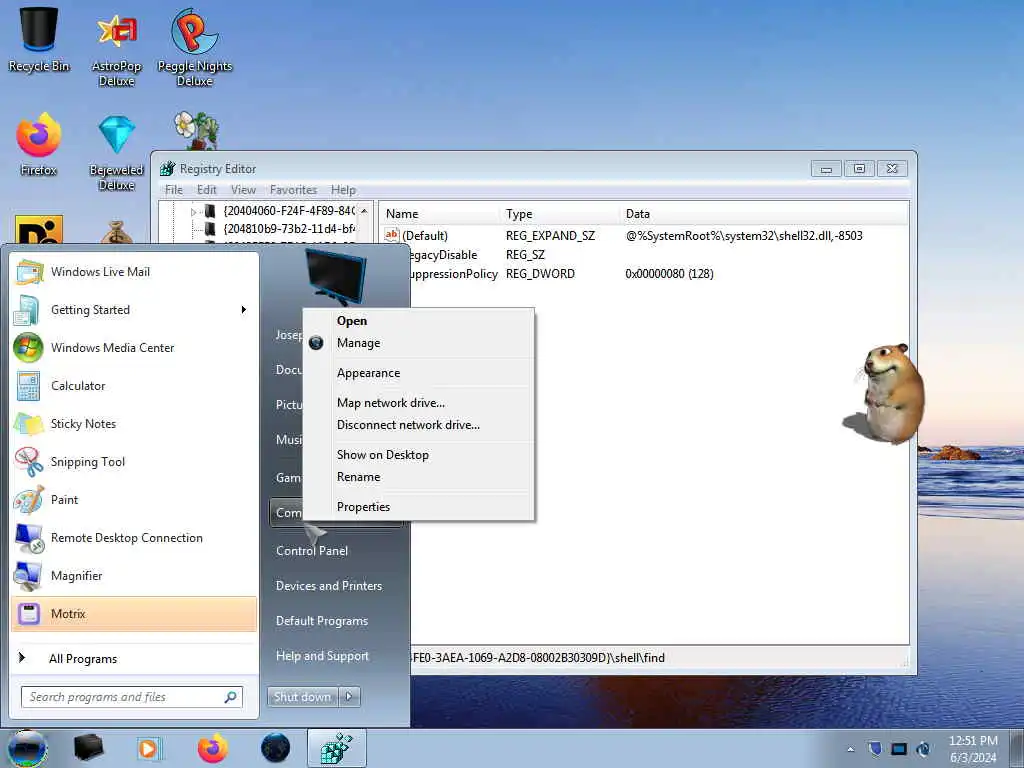Click the Magnifier icon
1024x768 pixels.
click(28, 576)
